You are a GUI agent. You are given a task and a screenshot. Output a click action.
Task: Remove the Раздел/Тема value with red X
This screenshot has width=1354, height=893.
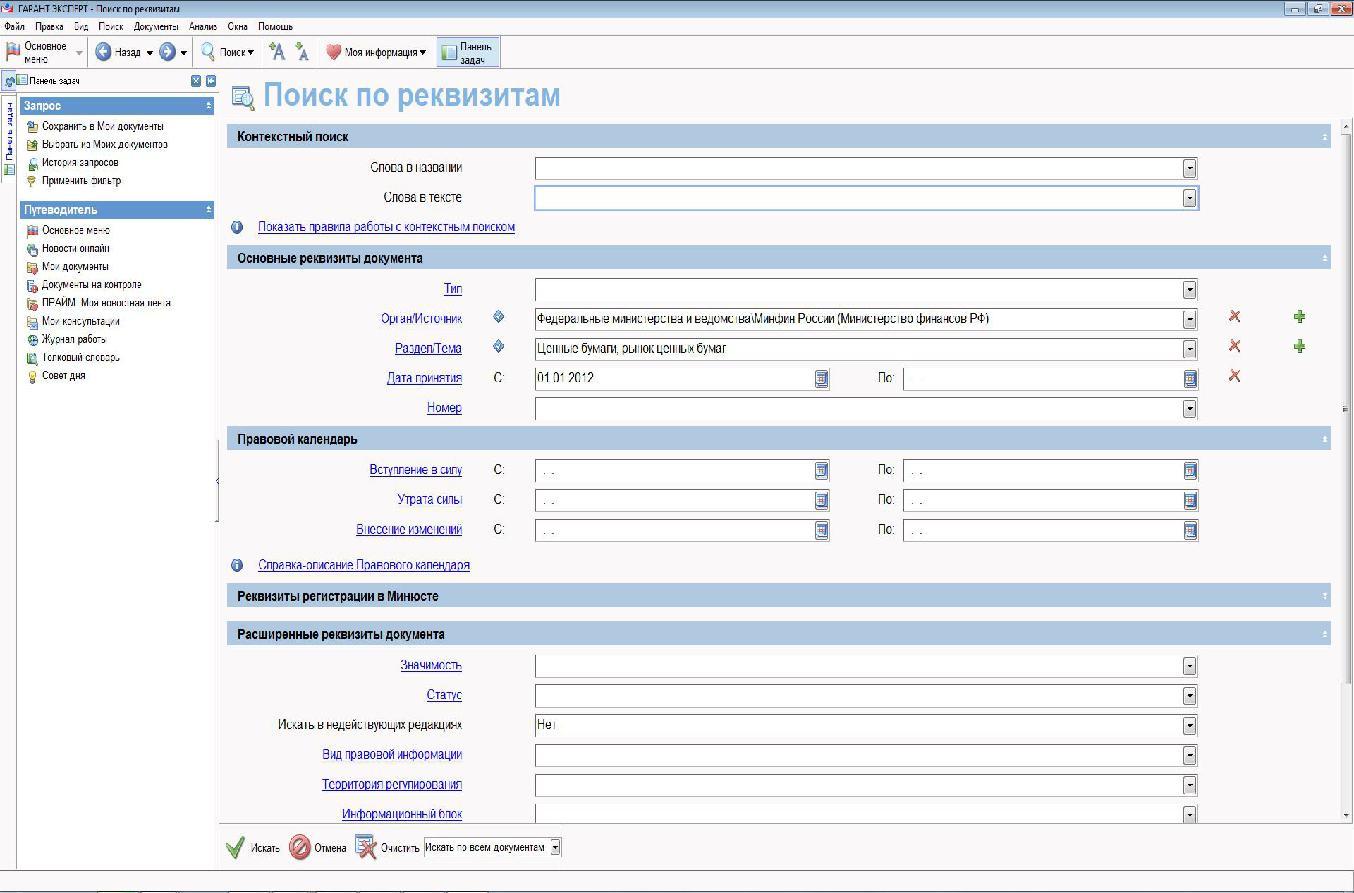(x=1234, y=346)
